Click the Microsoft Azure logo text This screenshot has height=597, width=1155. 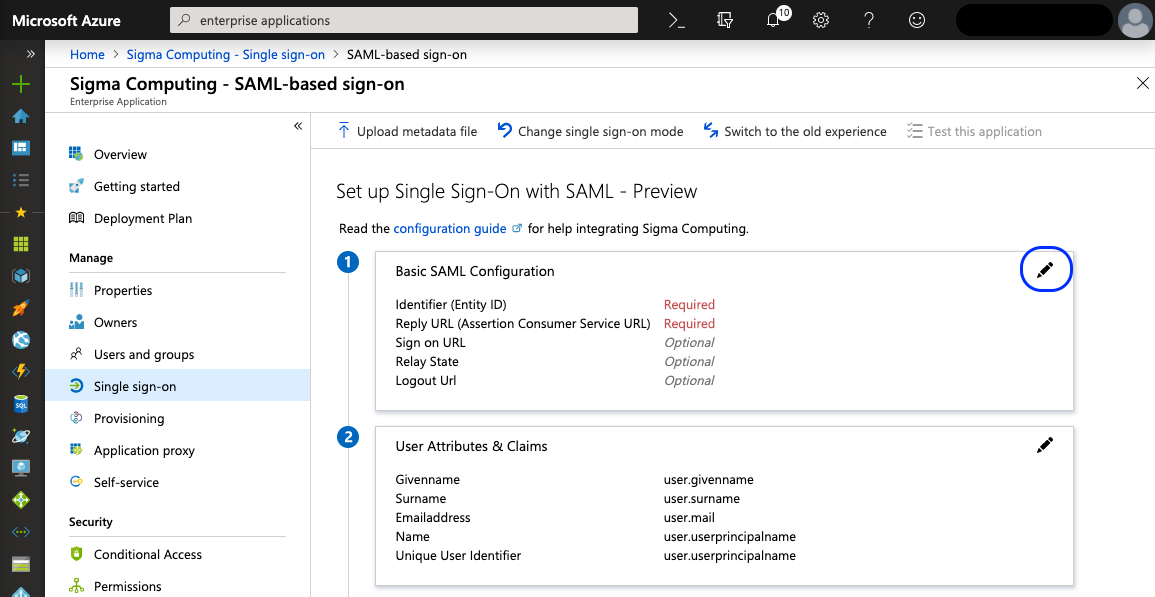click(x=66, y=21)
